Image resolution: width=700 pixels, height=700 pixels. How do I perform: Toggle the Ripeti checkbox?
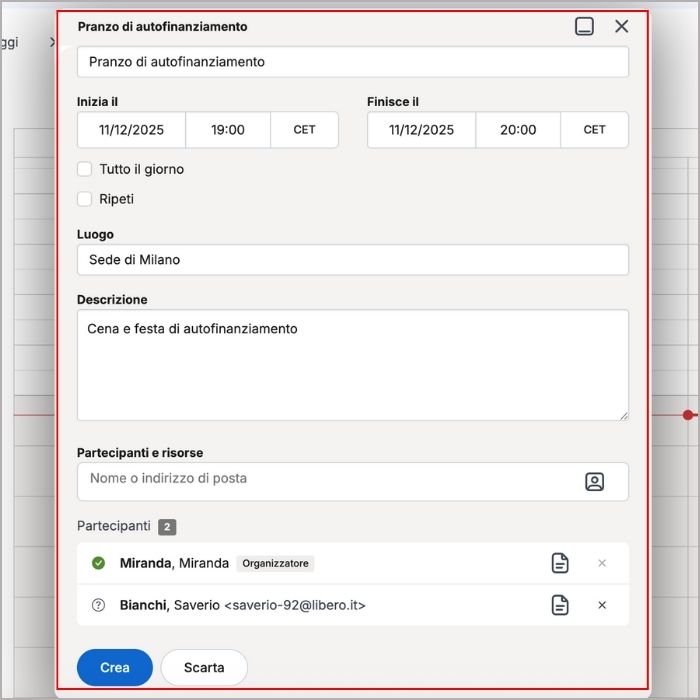click(x=84, y=199)
